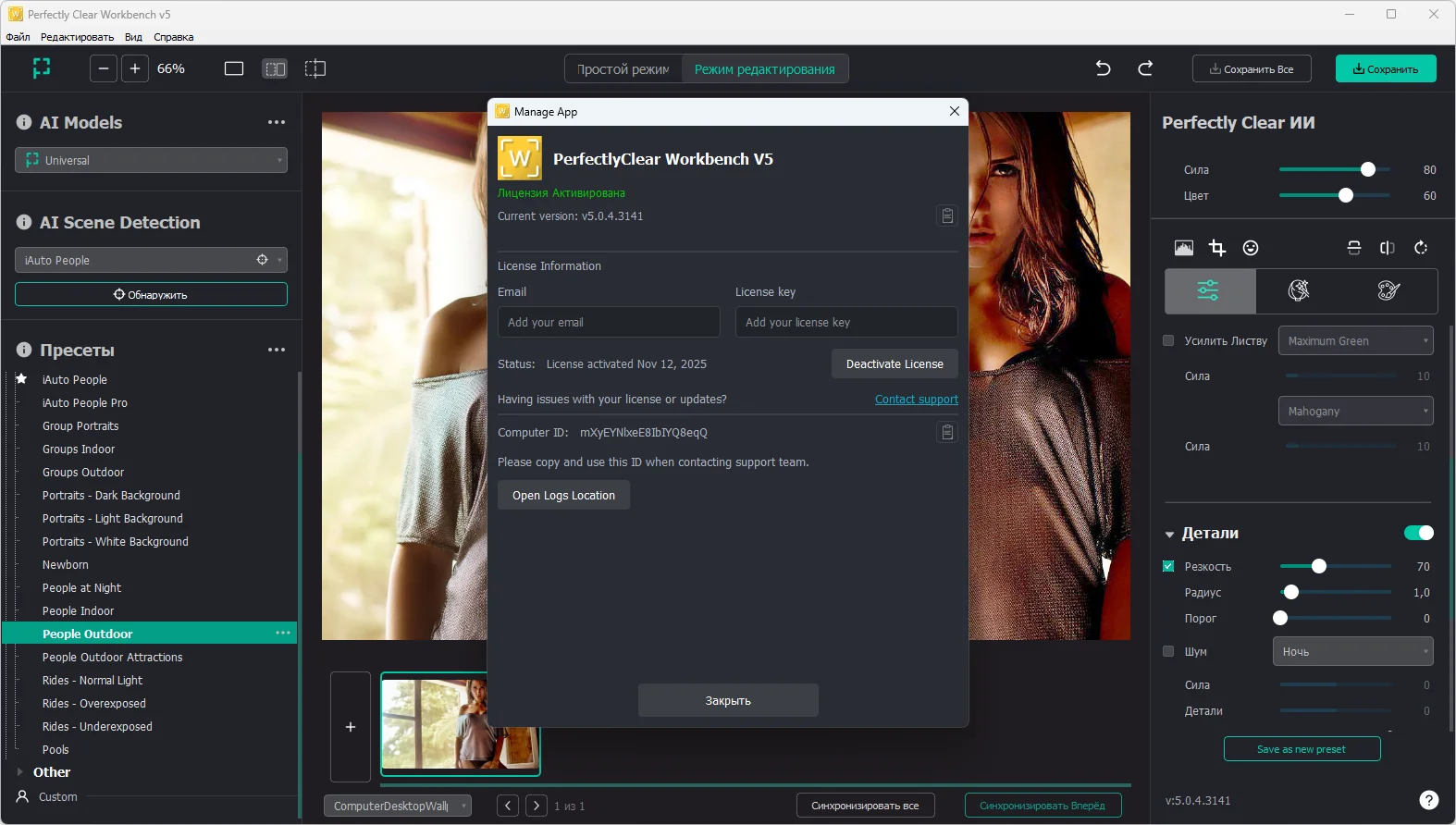Screen dimensions: 1456x825
Task: Click the zoom in plus button
Action: pyautogui.click(x=135, y=68)
